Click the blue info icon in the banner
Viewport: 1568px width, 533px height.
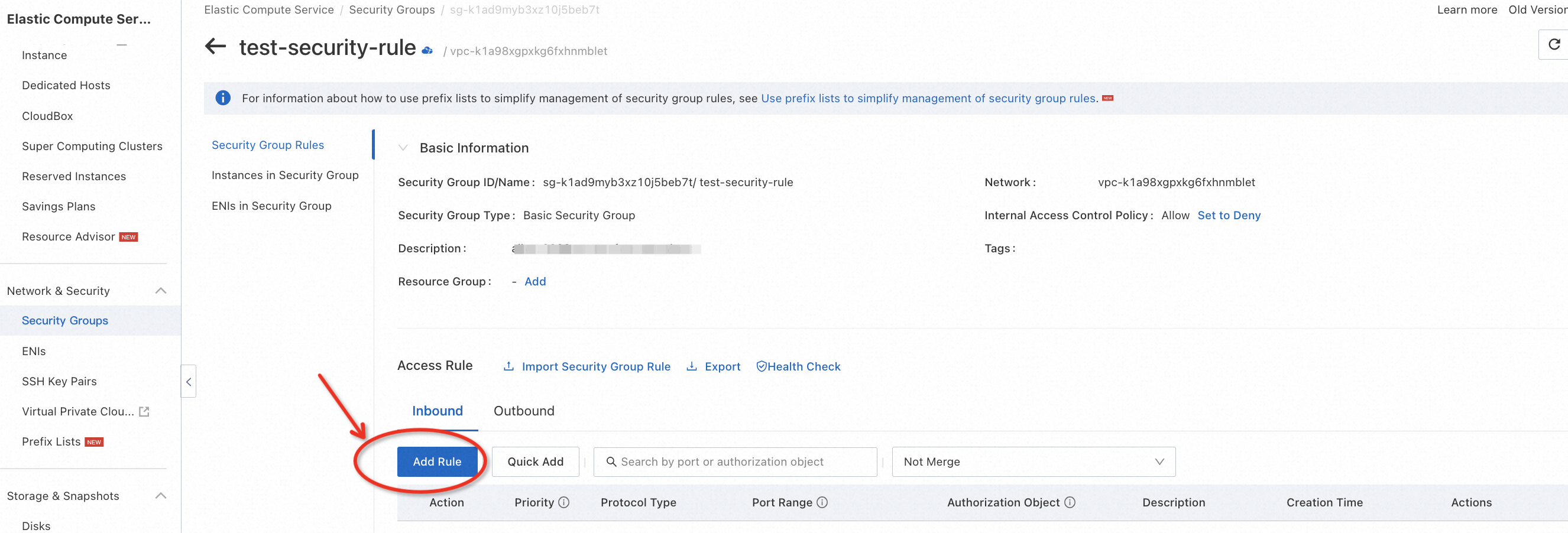coord(223,98)
